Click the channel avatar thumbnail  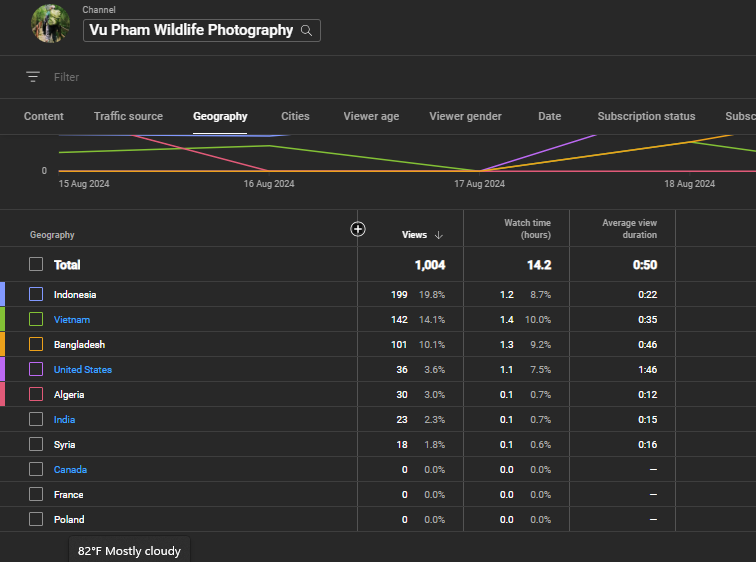tap(50, 24)
